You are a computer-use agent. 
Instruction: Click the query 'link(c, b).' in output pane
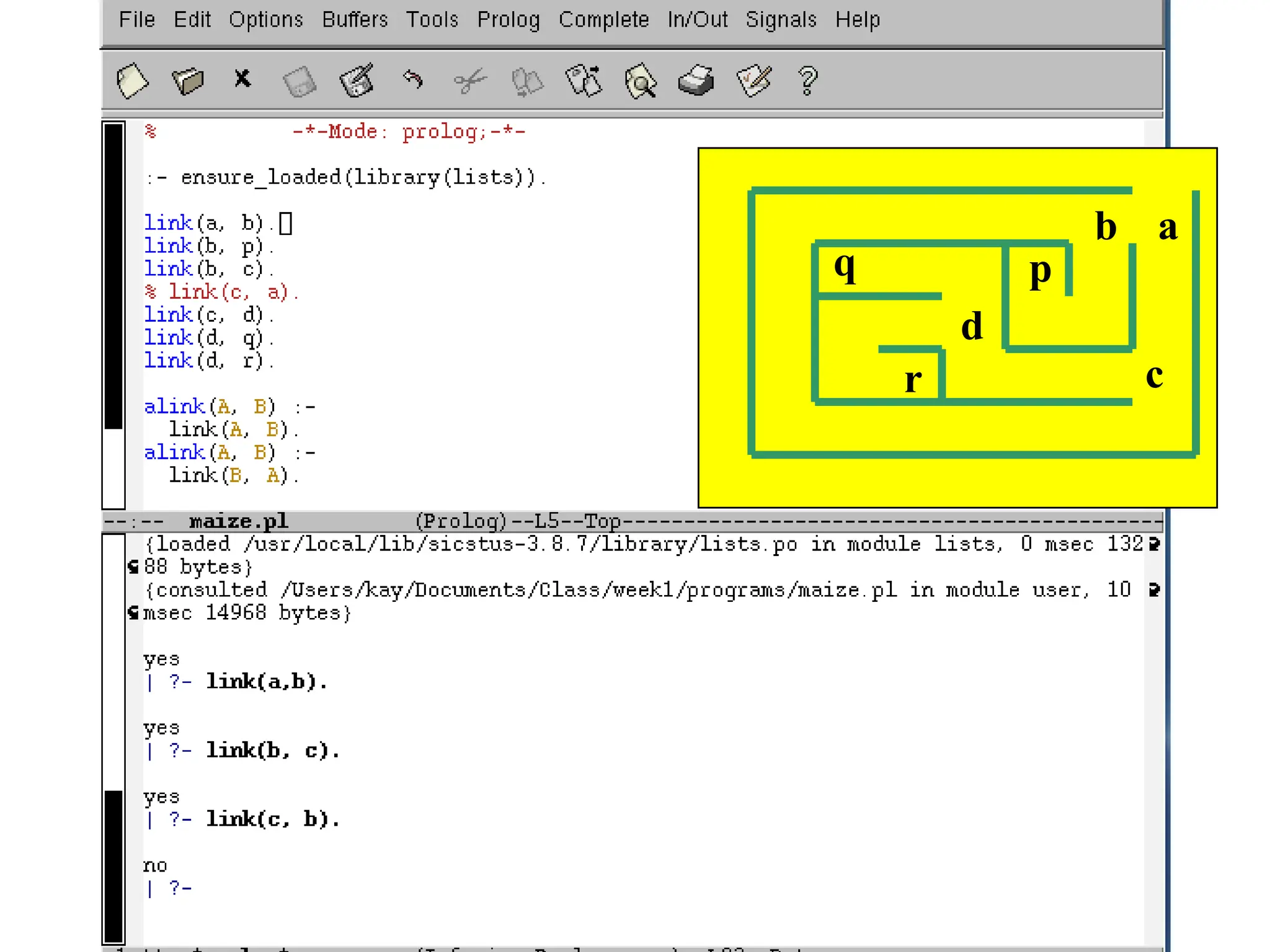(273, 819)
